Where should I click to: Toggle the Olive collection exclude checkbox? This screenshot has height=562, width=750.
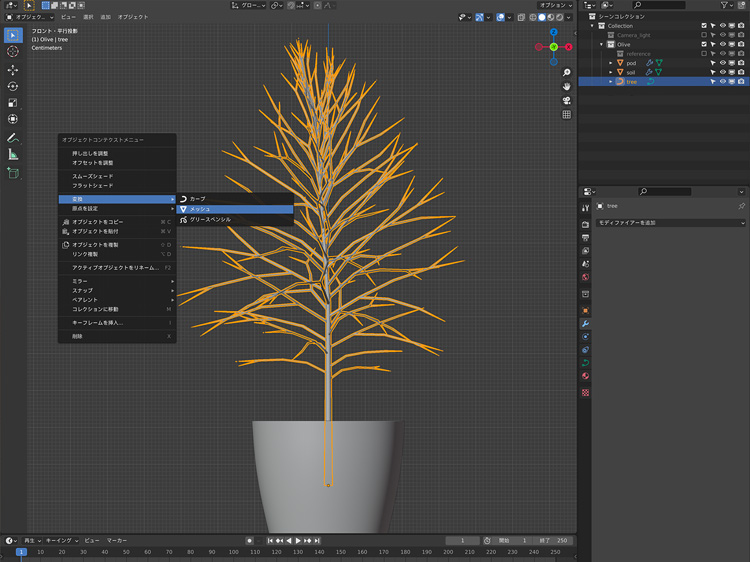tap(704, 44)
